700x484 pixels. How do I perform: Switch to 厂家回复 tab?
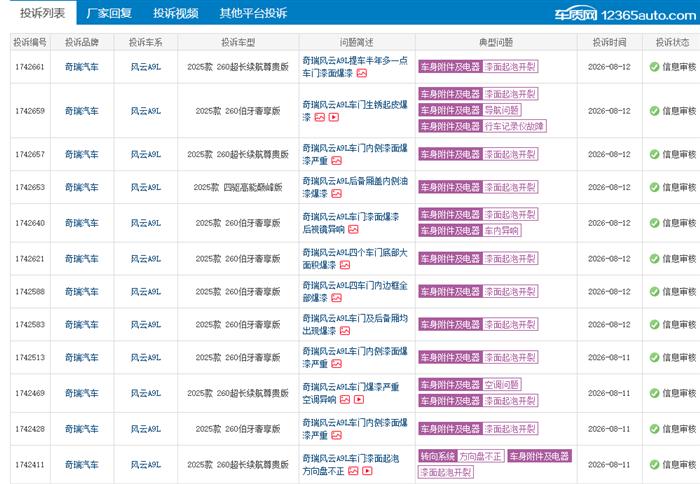109,13
